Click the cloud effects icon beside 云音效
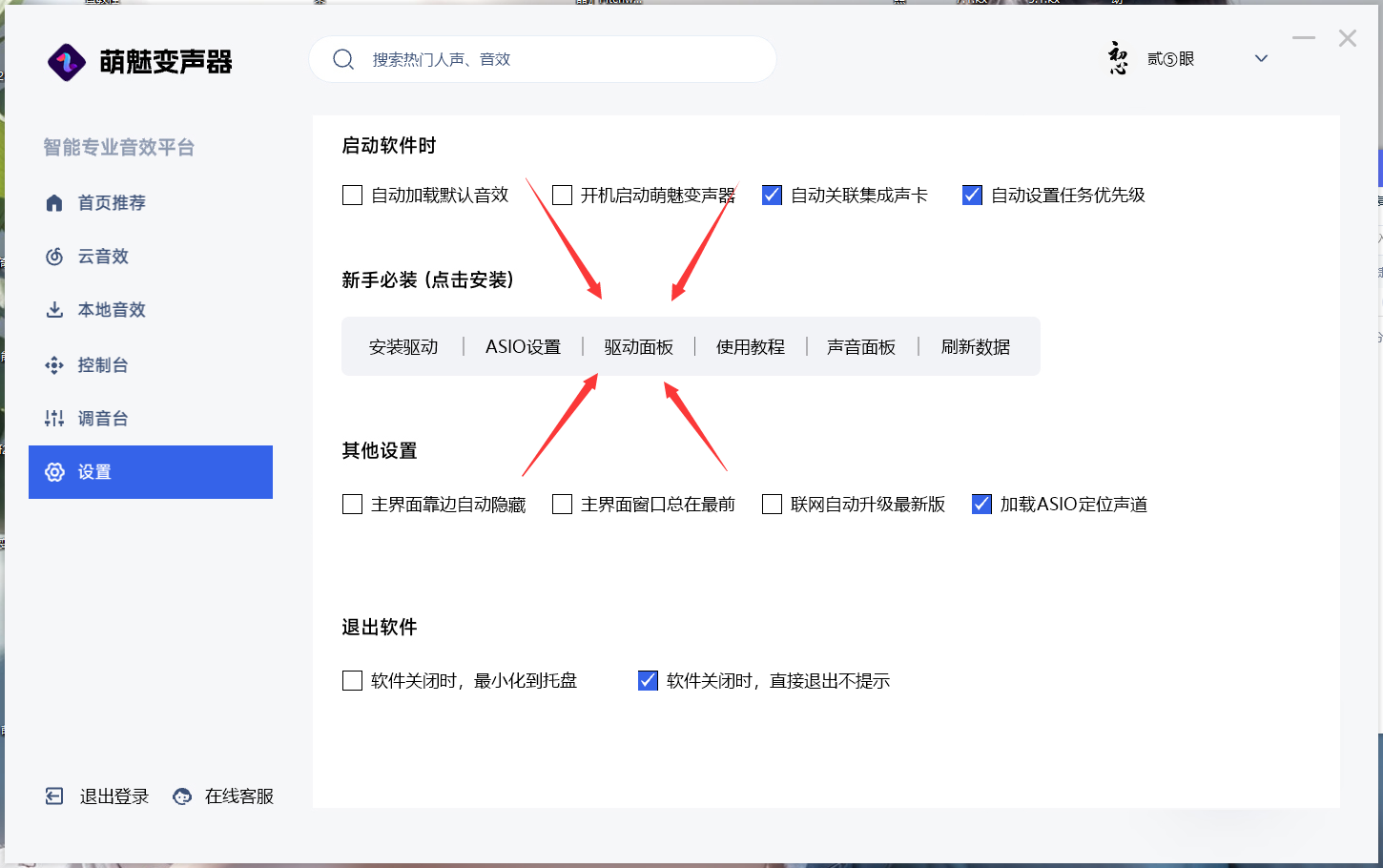The height and width of the screenshot is (868, 1383). (x=54, y=257)
